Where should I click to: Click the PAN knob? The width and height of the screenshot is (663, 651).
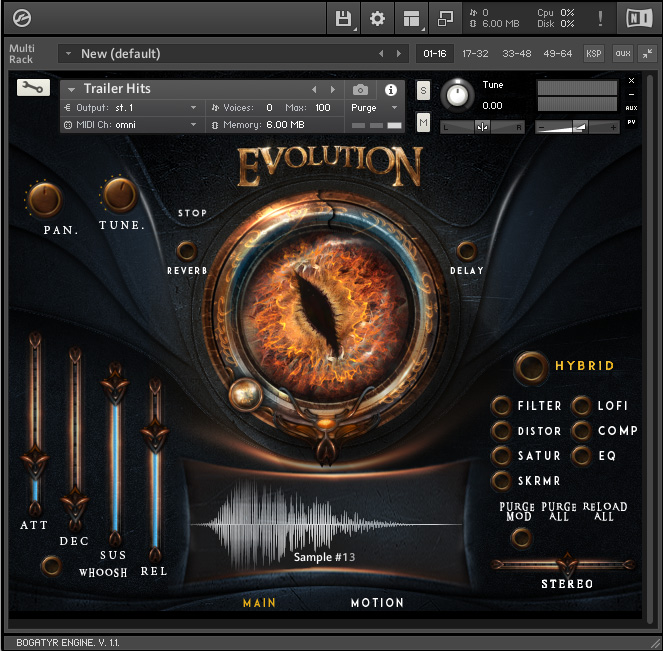(45, 200)
